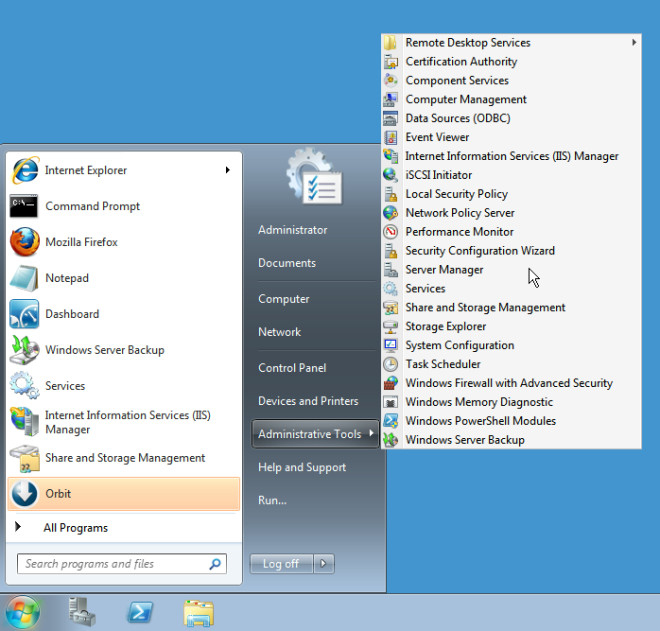Open Windows PowerShell Modules entry
Image resolution: width=660 pixels, height=631 pixels.
(x=480, y=421)
